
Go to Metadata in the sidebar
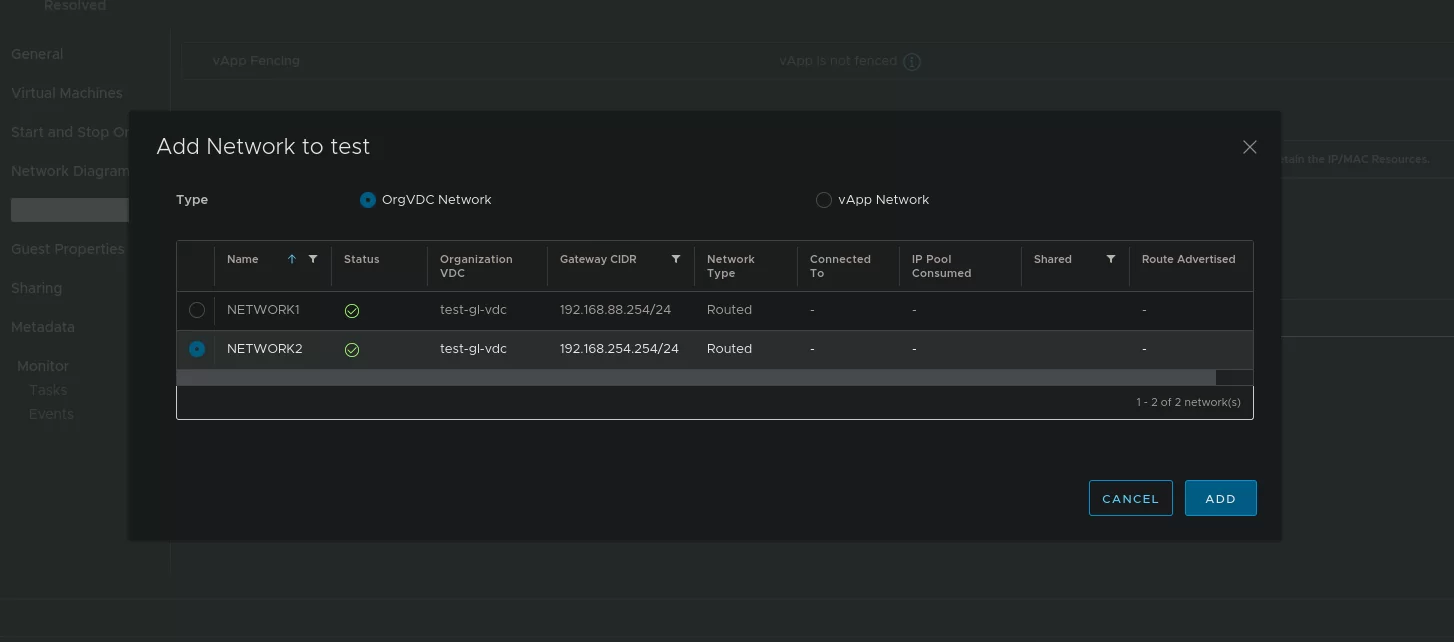pos(42,327)
